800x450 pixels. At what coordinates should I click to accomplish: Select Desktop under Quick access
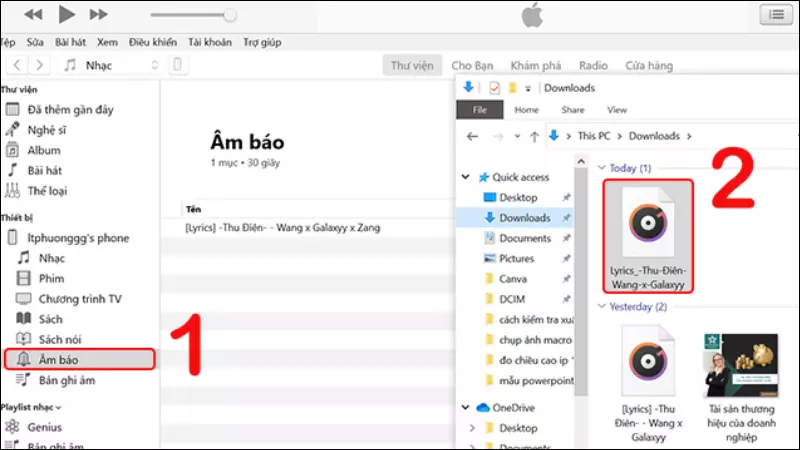coord(518,197)
